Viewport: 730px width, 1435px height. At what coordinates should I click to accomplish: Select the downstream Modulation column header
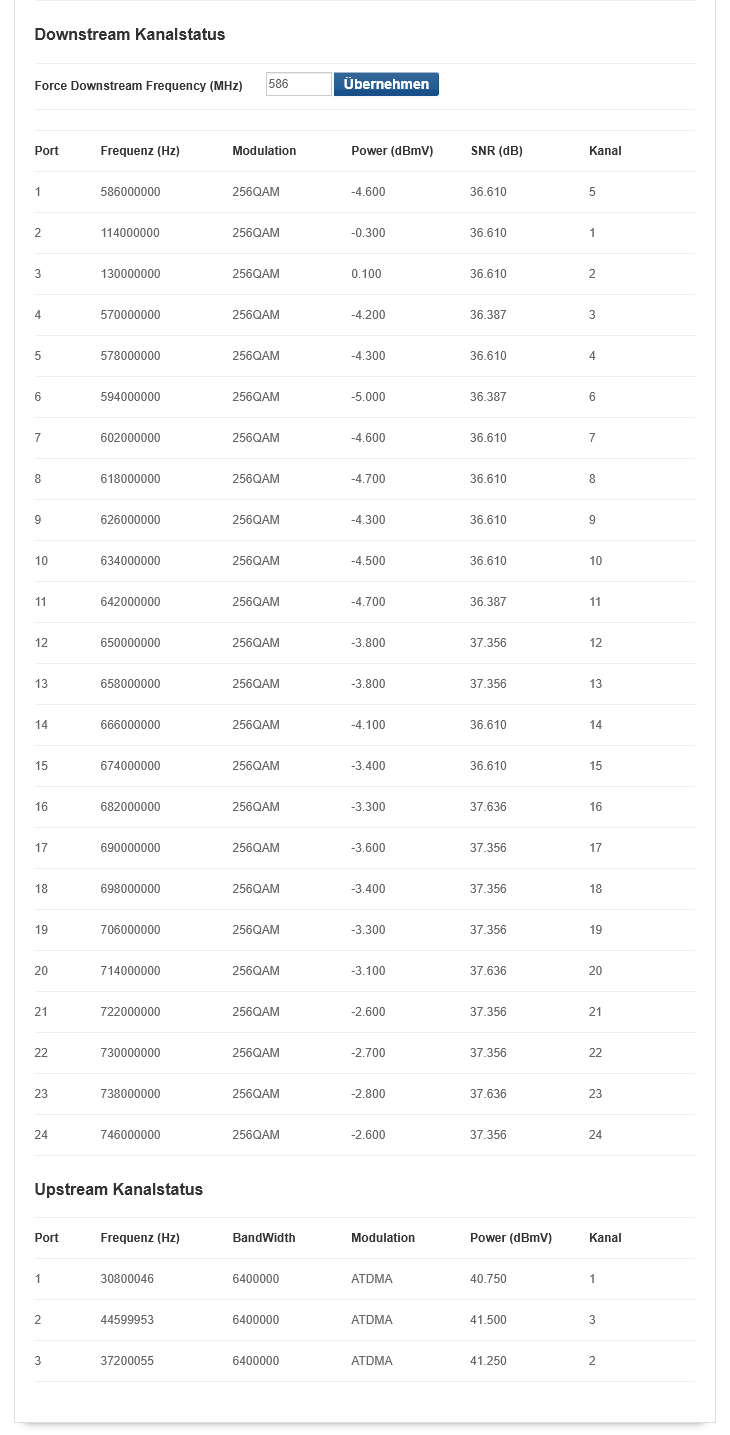(x=264, y=151)
